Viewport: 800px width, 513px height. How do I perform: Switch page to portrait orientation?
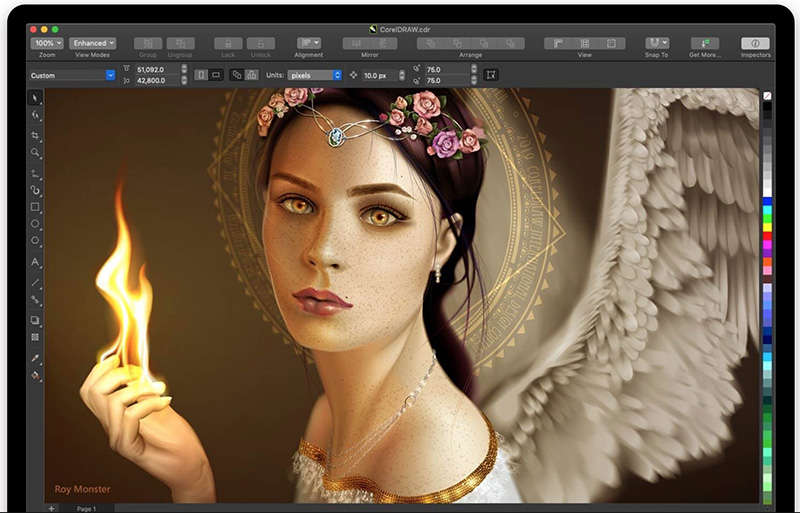click(201, 75)
